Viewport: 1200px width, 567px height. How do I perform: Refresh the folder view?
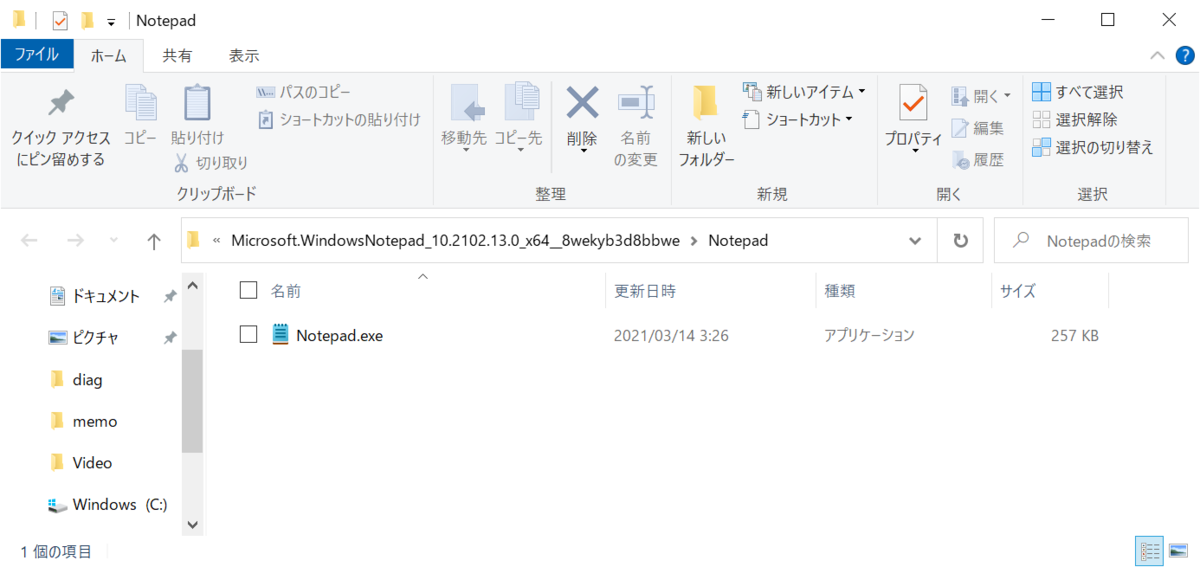coord(961,241)
